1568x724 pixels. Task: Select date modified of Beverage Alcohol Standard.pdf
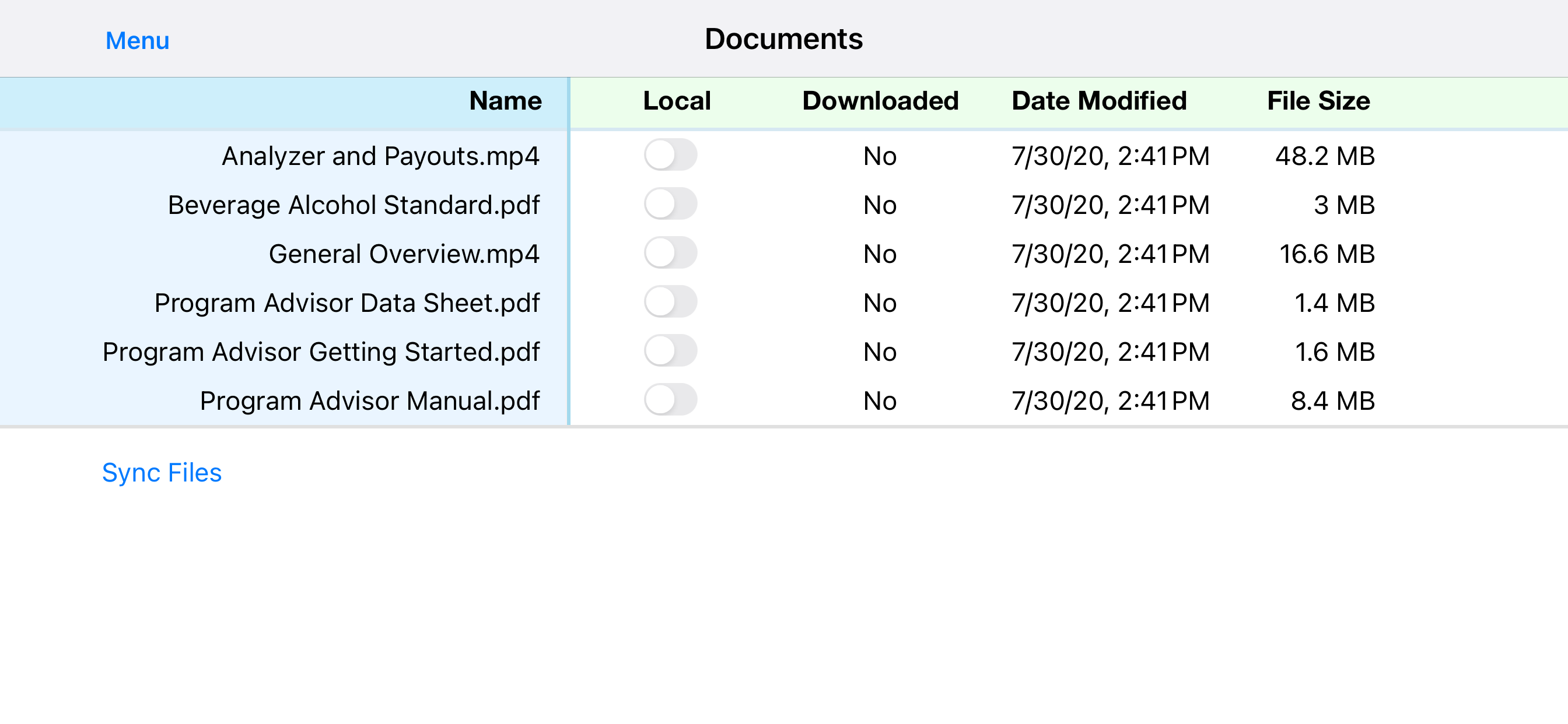1110,206
